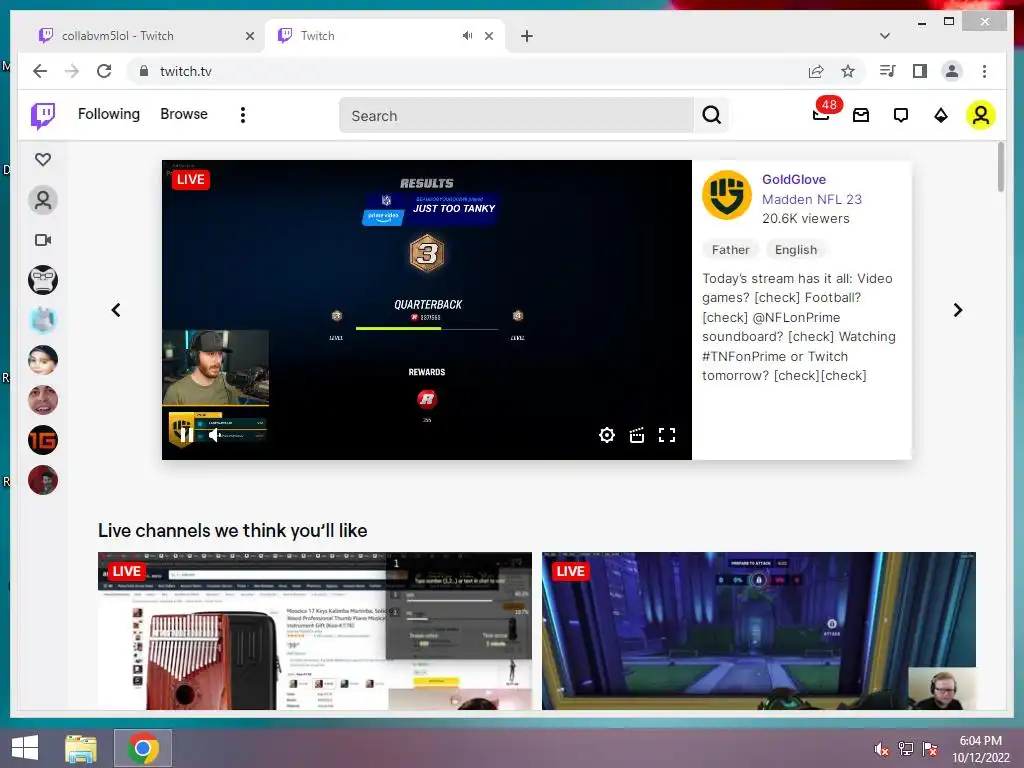Show previous featured stream carousel arrow
1024x768 pixels.
coord(116,310)
